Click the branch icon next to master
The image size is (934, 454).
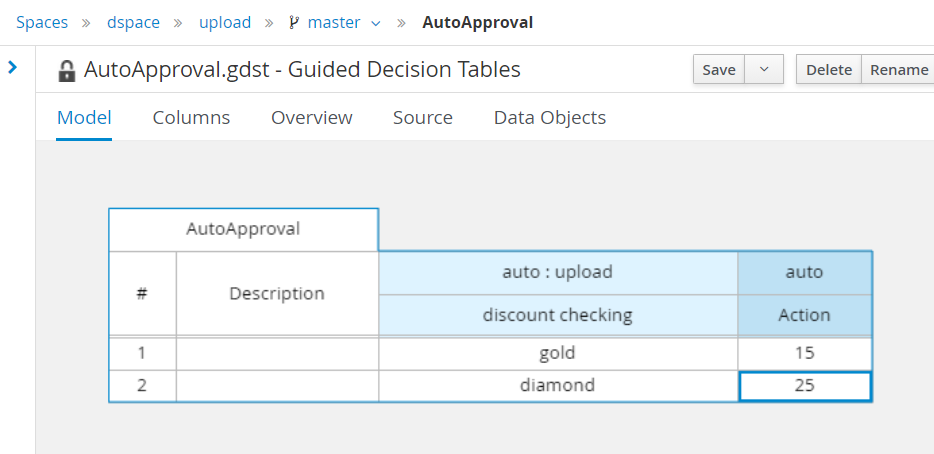[x=293, y=23]
